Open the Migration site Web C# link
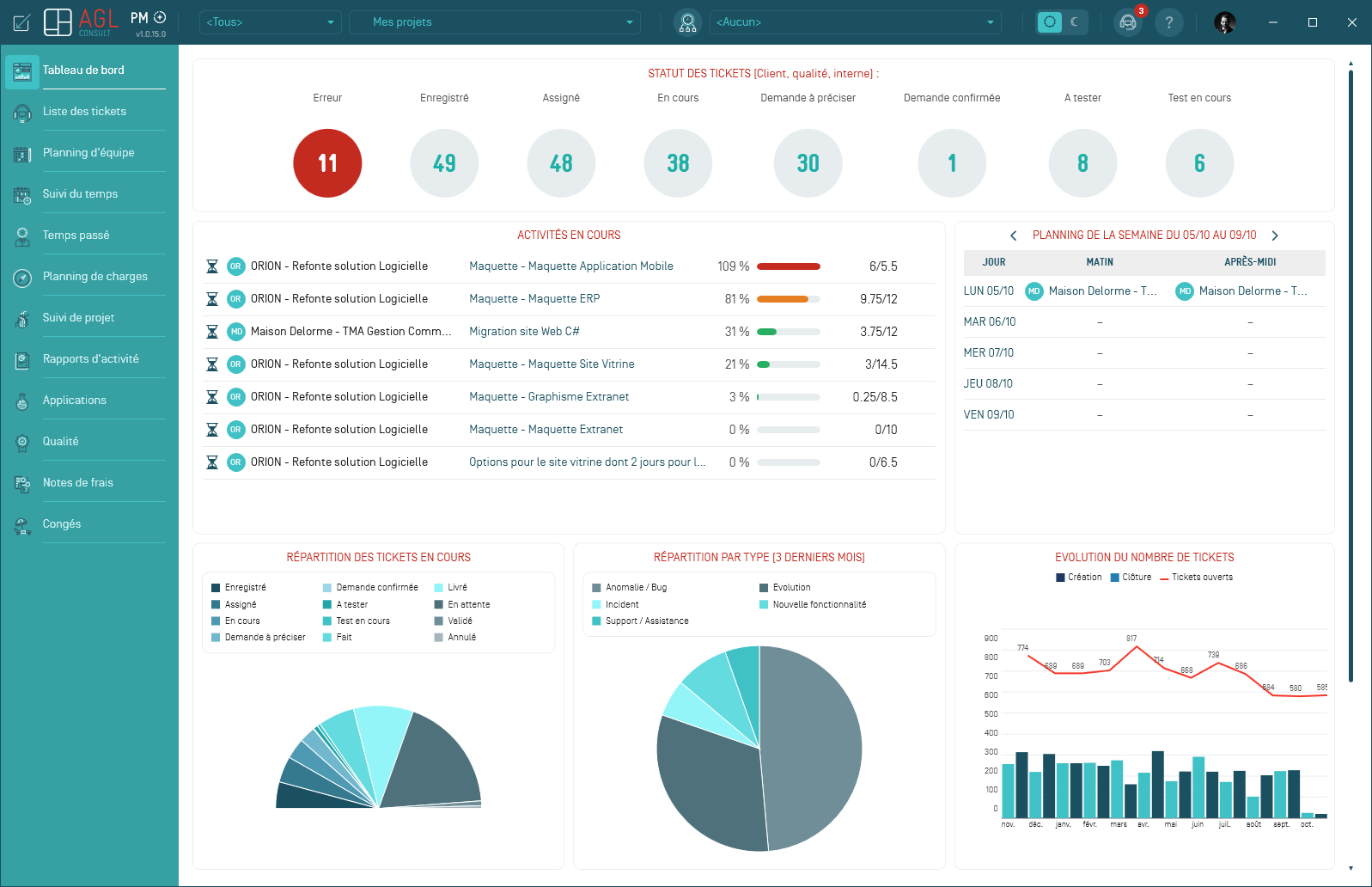The image size is (1372, 887). tap(524, 332)
